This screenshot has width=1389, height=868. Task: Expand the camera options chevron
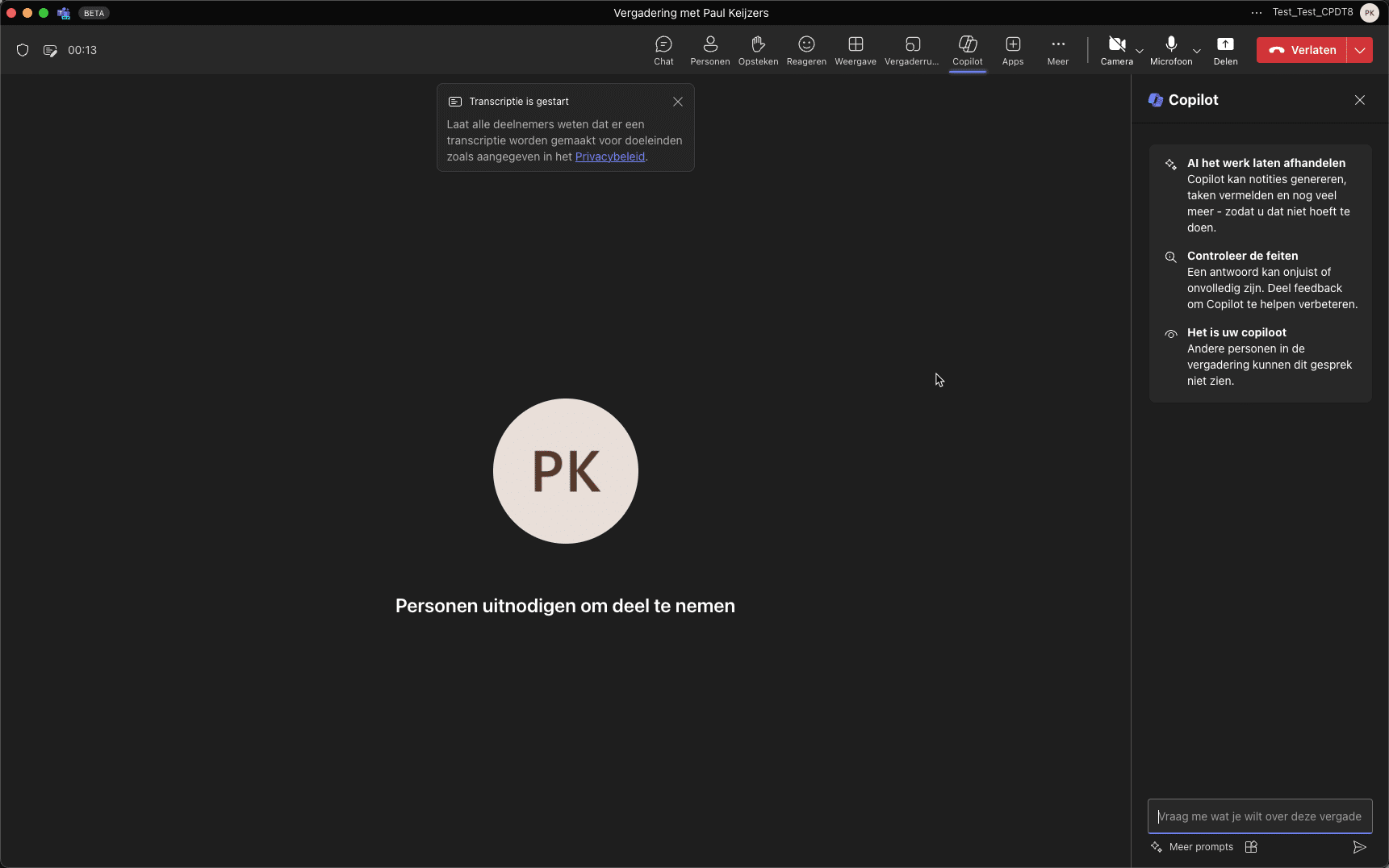1139,50
